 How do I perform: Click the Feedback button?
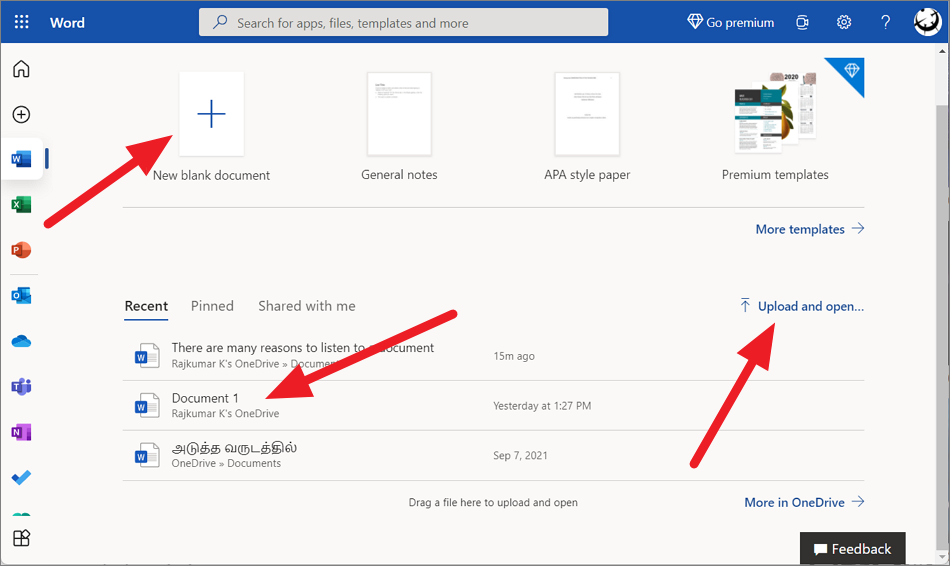[852, 548]
